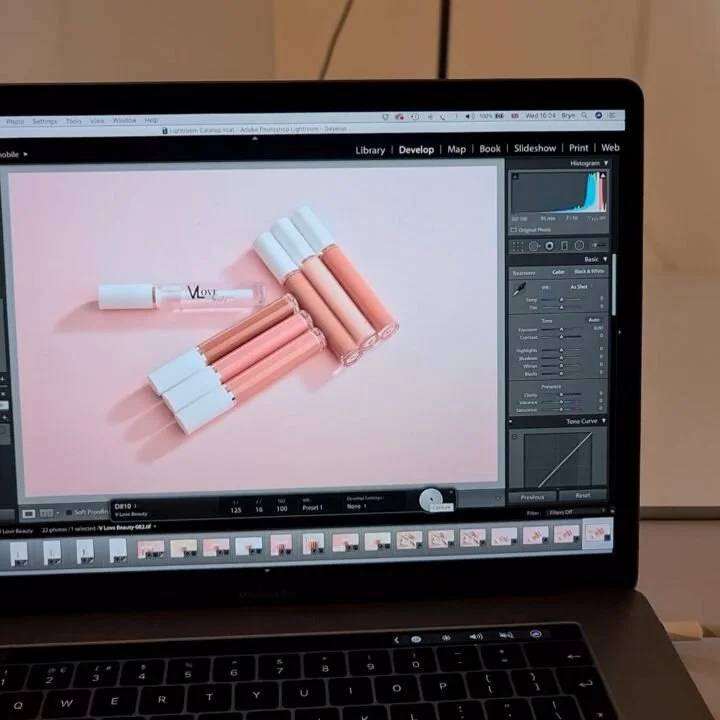Open the Settings menu
This screenshot has height=720, width=720.
click(45, 121)
